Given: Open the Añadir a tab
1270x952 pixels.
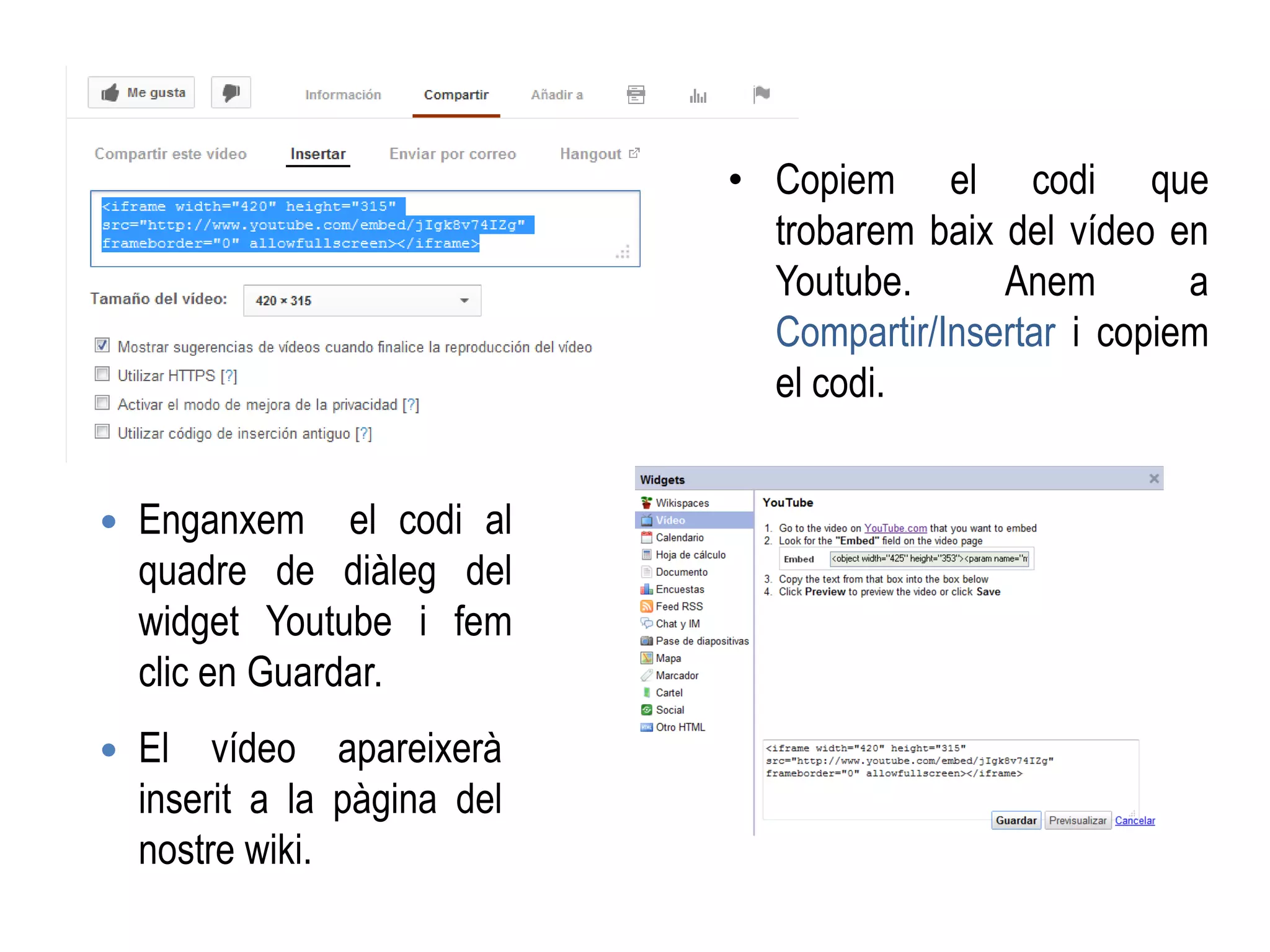Looking at the screenshot, I should pyautogui.click(x=557, y=95).
